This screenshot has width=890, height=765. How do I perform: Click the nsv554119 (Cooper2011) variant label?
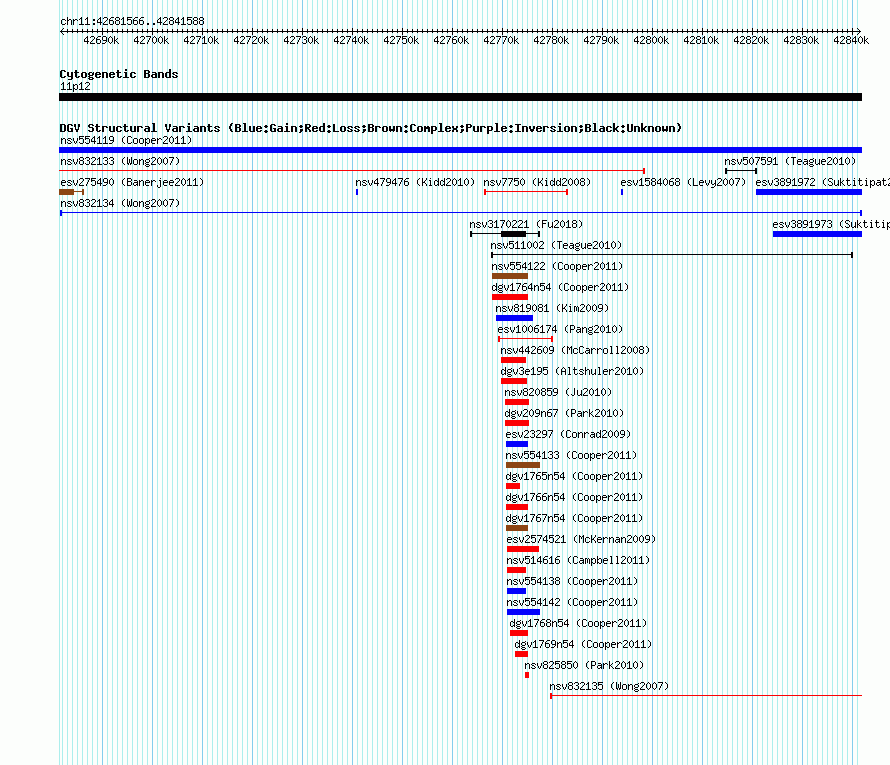tap(126, 140)
